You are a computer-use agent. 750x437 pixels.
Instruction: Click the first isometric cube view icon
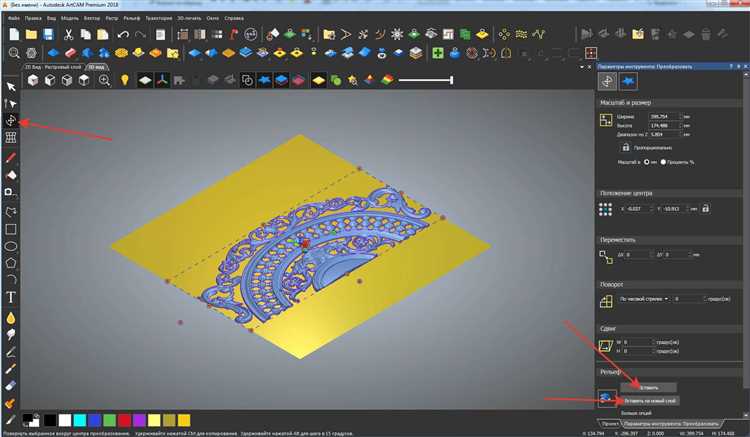point(33,80)
